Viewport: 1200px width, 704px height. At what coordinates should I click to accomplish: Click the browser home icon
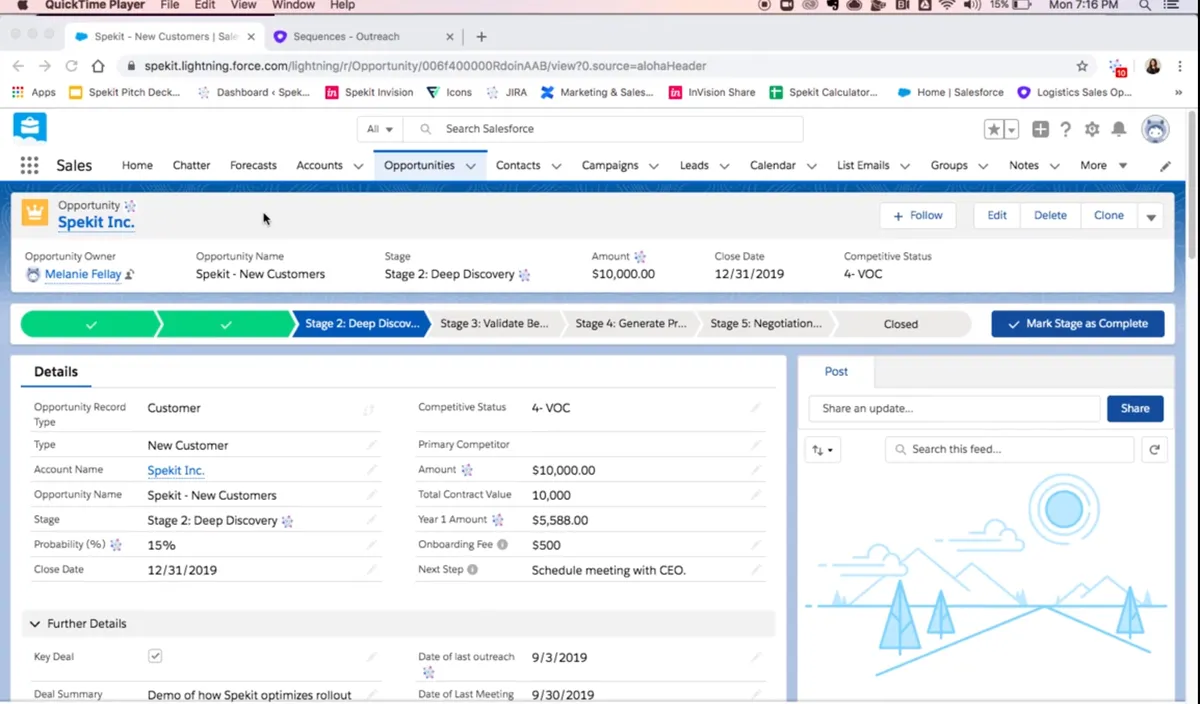pyautogui.click(x=98, y=66)
